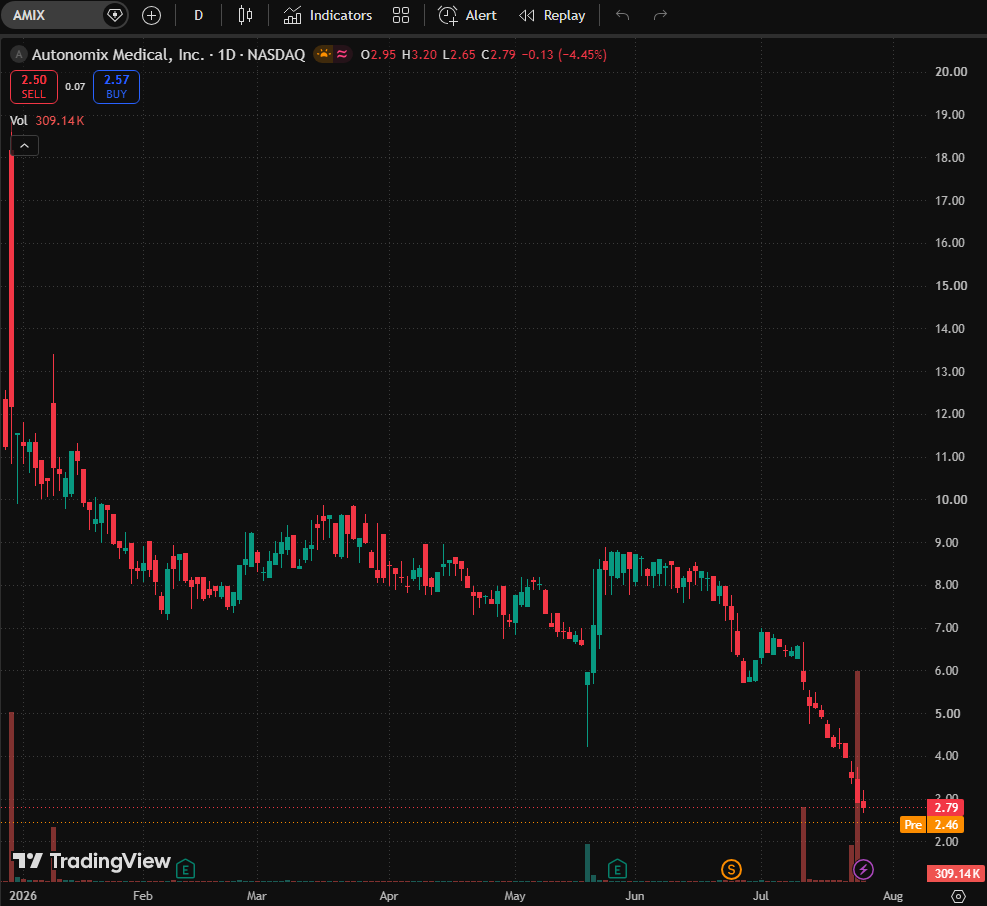
Task: Open the orange S split marker
Action: coord(731,870)
